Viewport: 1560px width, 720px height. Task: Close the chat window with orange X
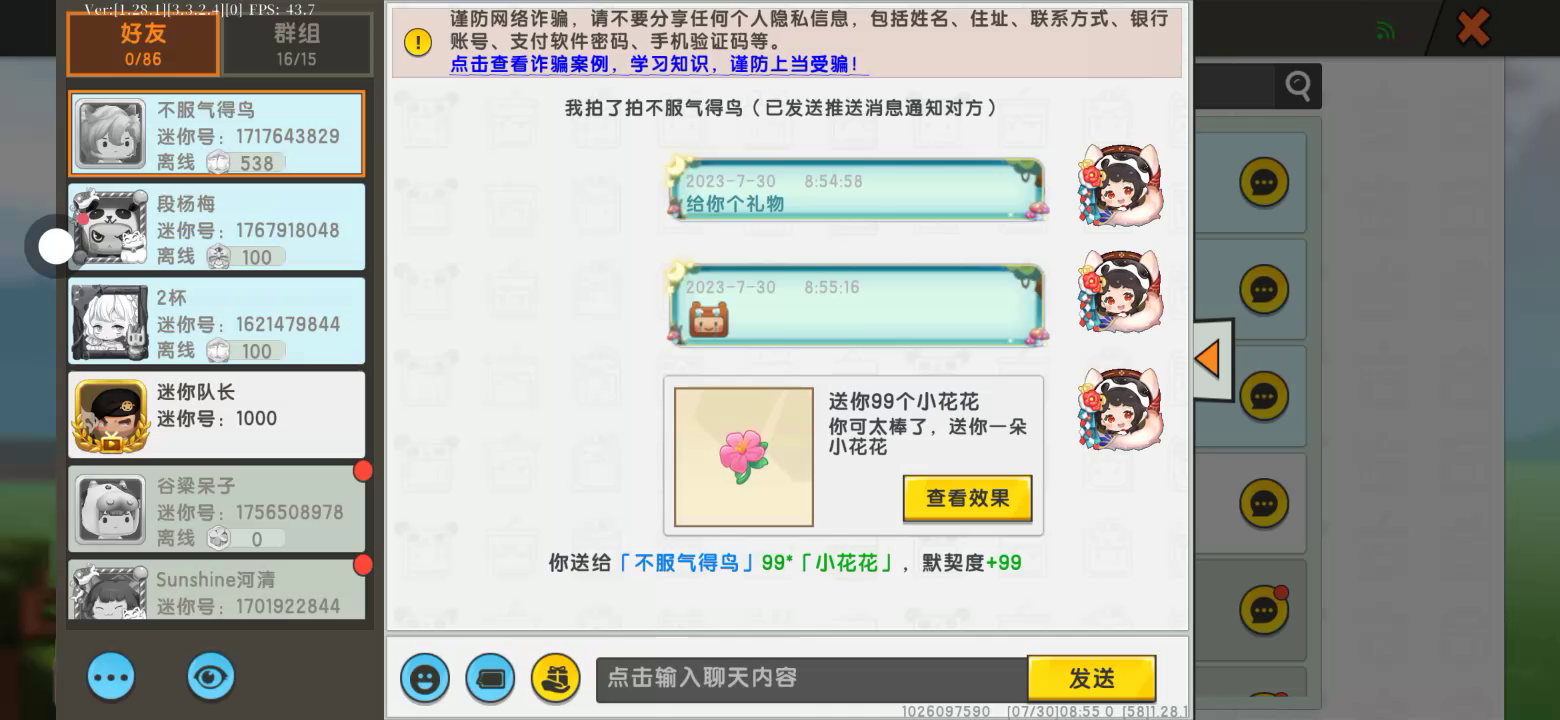[1473, 28]
